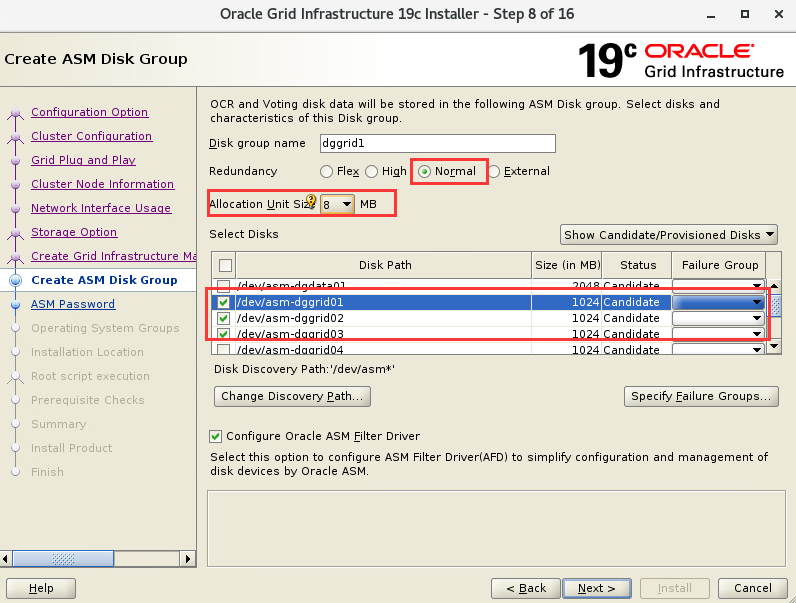Choose External redundancy radio button

[494, 172]
